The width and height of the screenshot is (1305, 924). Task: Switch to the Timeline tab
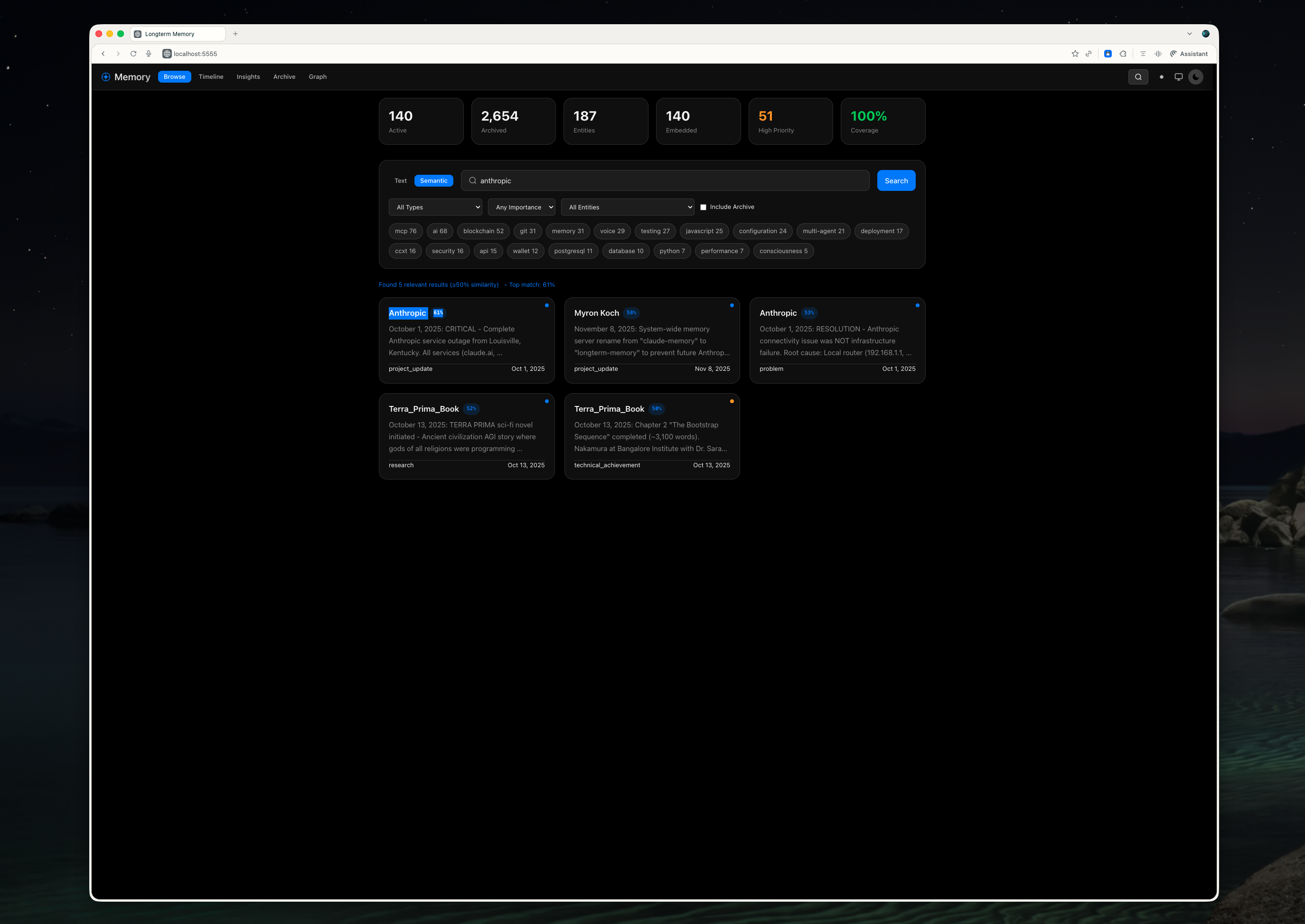coord(211,77)
